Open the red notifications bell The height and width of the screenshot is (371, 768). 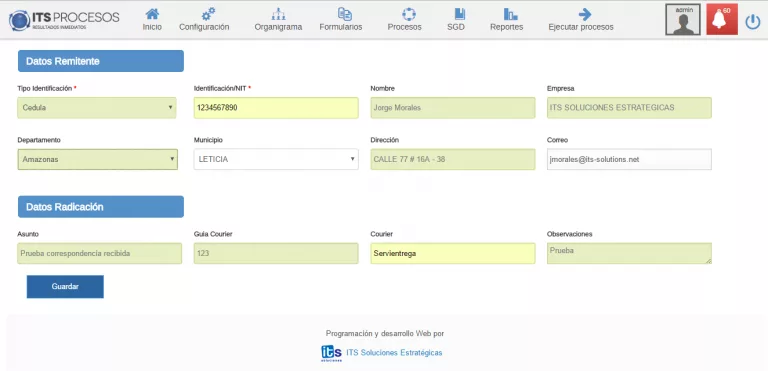722,20
